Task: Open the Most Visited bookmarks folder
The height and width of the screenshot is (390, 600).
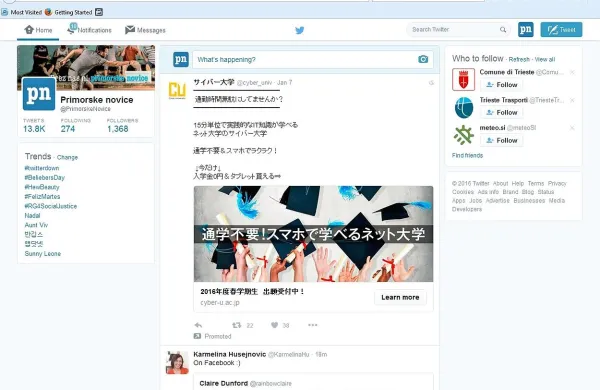Action: click(21, 12)
